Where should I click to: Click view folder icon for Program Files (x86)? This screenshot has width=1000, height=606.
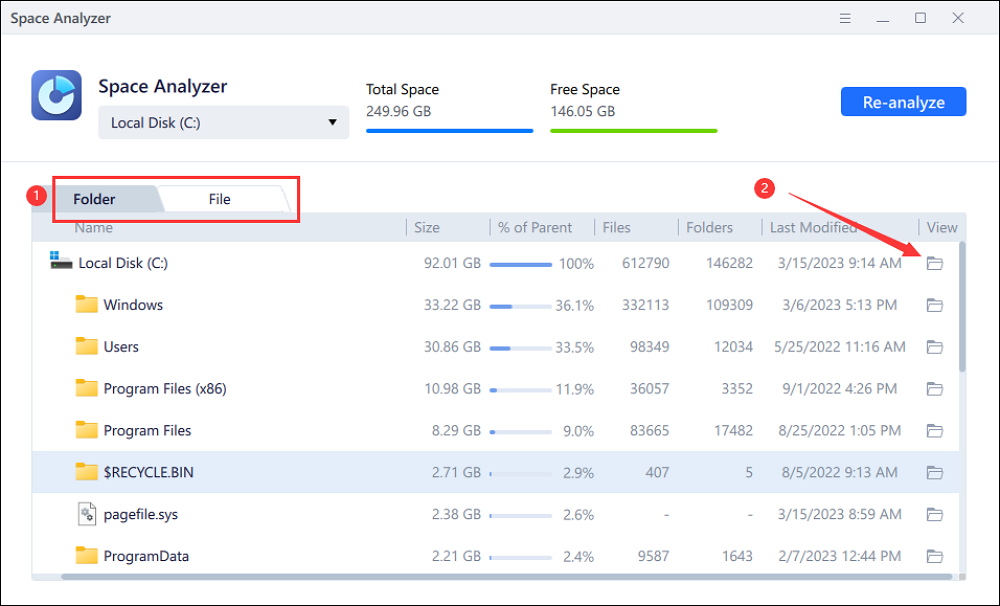click(x=934, y=389)
